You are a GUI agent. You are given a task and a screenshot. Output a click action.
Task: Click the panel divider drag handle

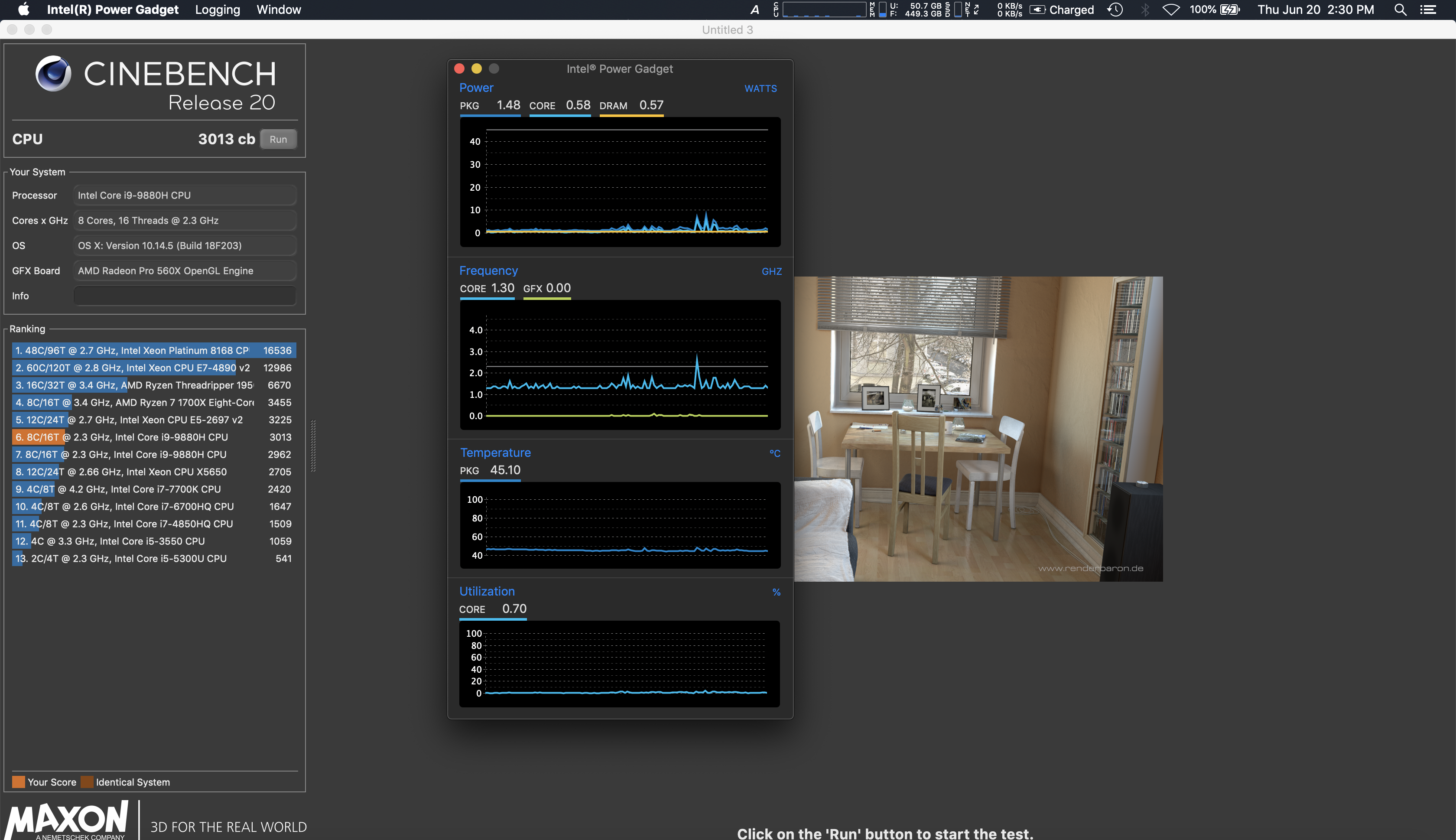tap(313, 446)
